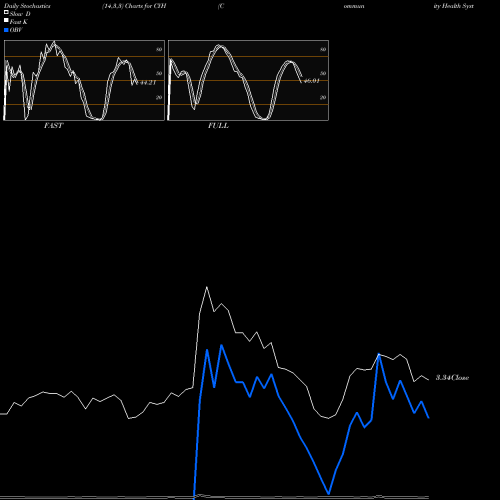Click the 80 level label in FULL chart

(323, 49)
